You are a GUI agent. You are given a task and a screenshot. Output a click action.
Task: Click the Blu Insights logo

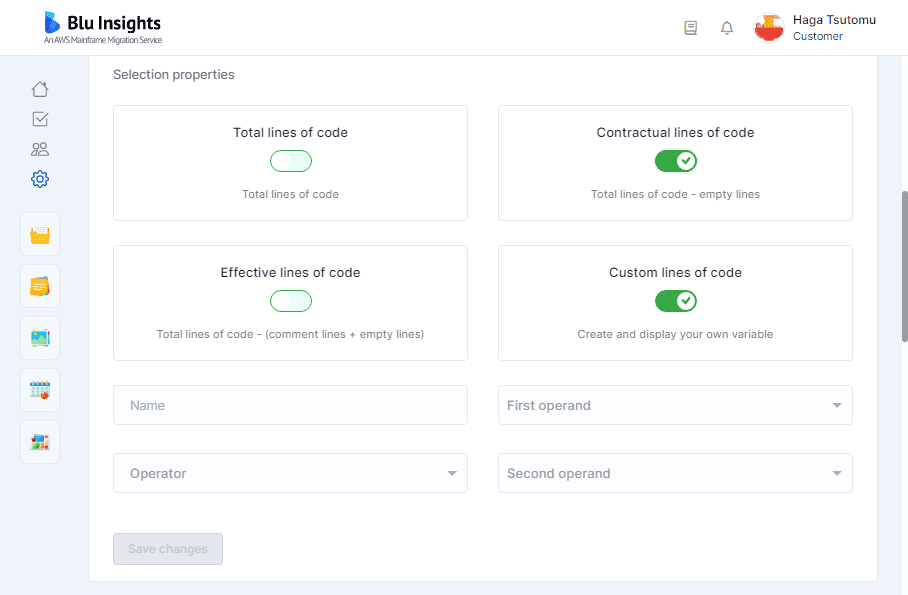[102, 28]
